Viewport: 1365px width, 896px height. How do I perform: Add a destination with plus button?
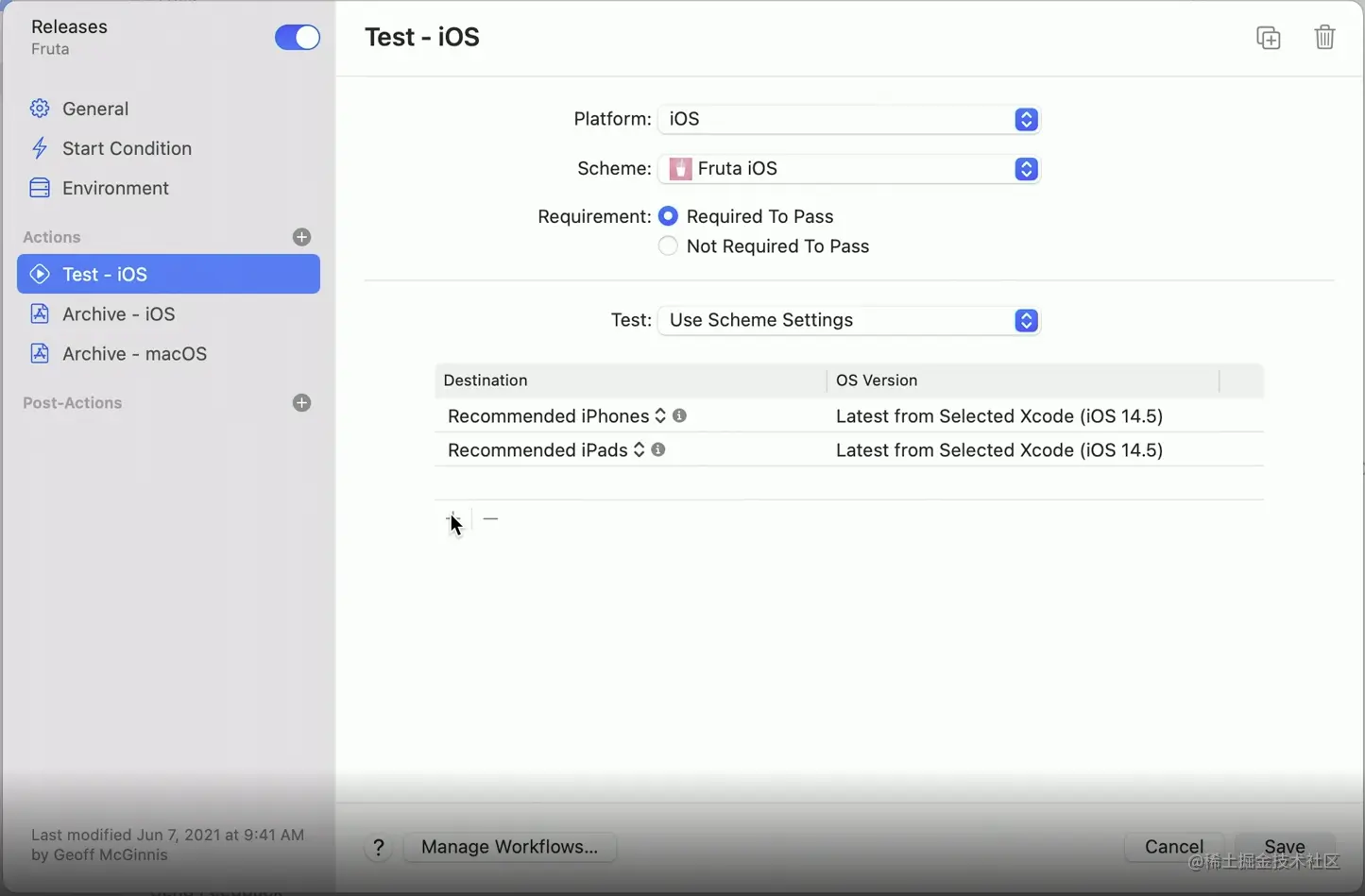[x=453, y=518]
